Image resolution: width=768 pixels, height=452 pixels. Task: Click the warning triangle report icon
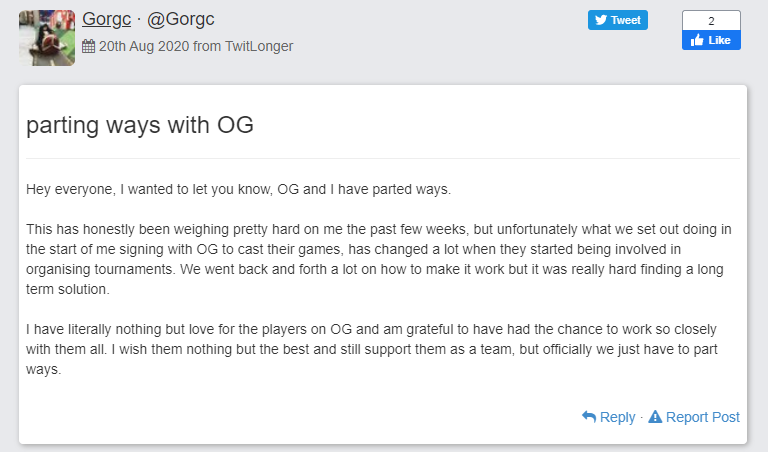point(655,417)
